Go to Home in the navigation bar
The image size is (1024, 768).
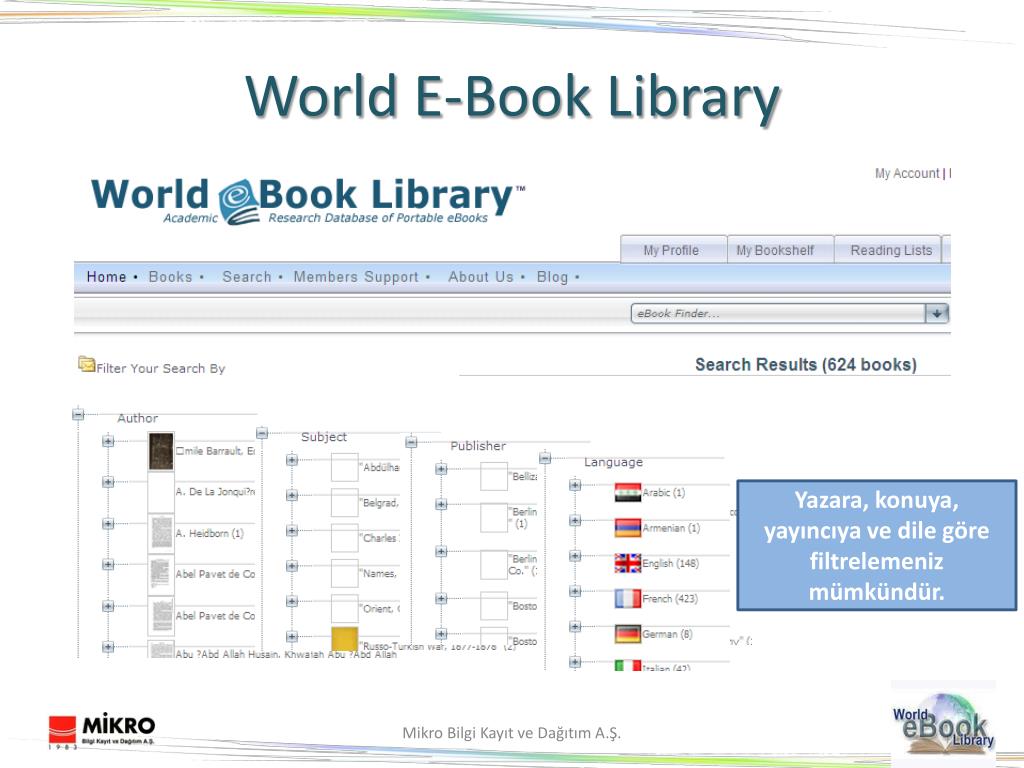pyautogui.click(x=106, y=277)
